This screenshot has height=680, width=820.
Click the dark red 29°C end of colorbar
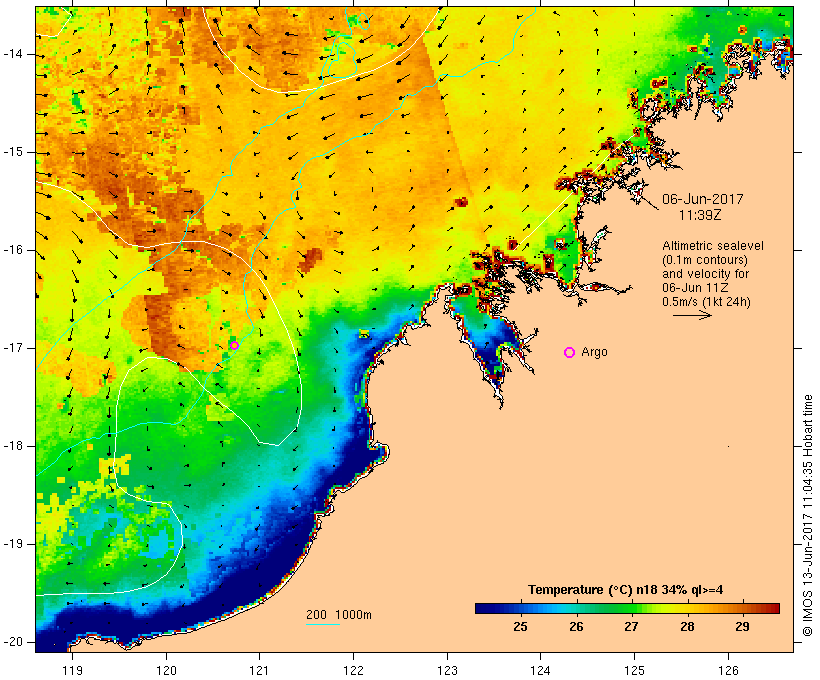[772, 608]
